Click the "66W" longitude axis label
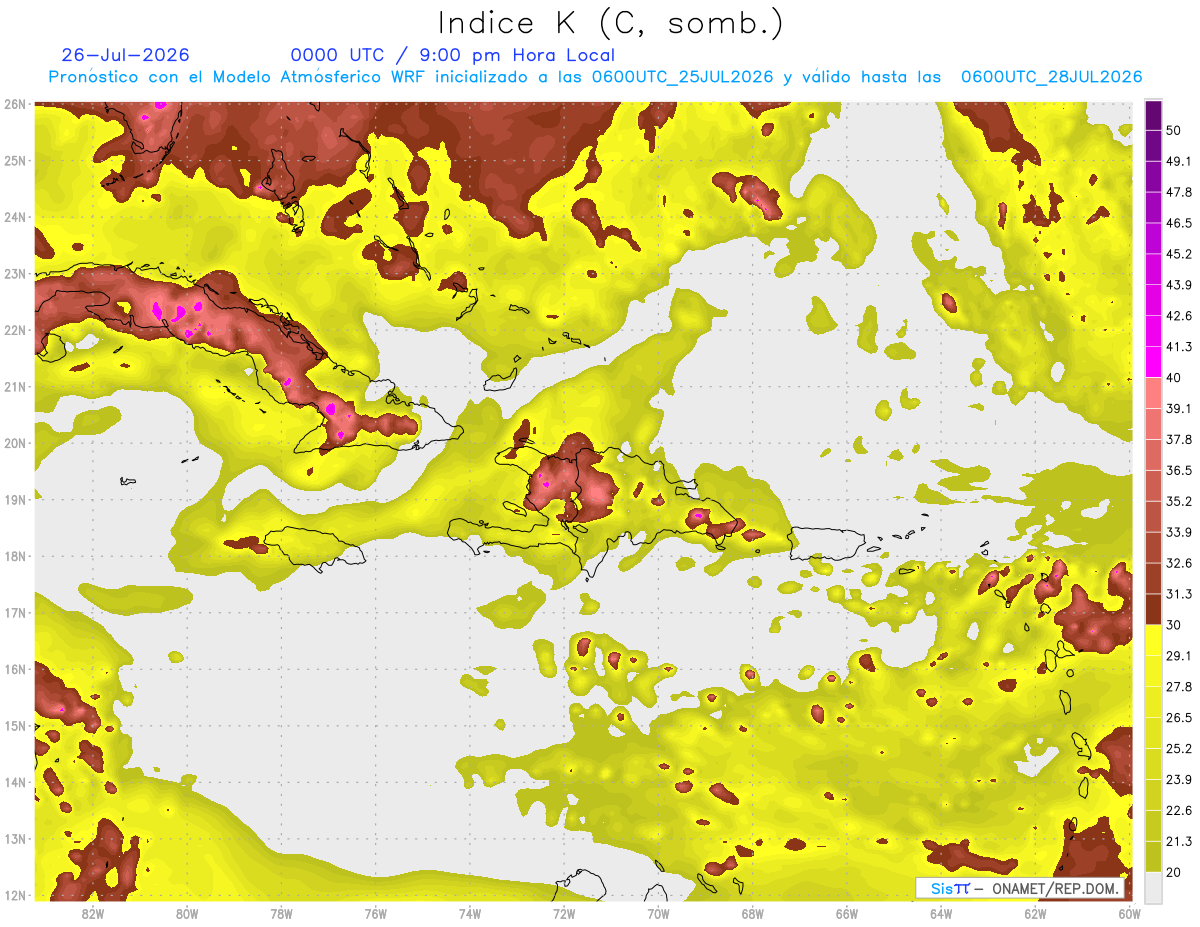This screenshot has height=927, width=1200. click(x=847, y=913)
